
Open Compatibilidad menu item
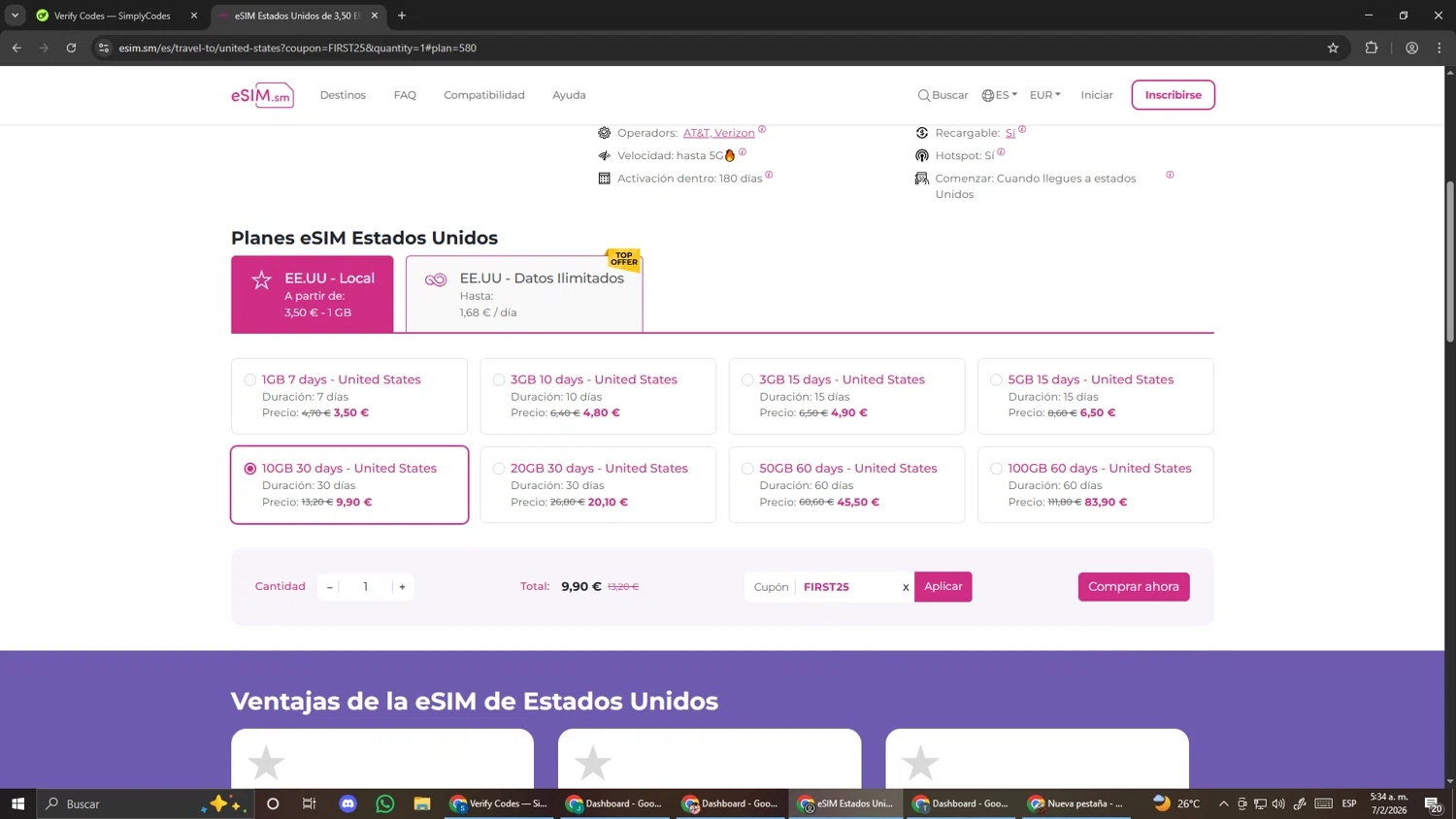tap(484, 95)
